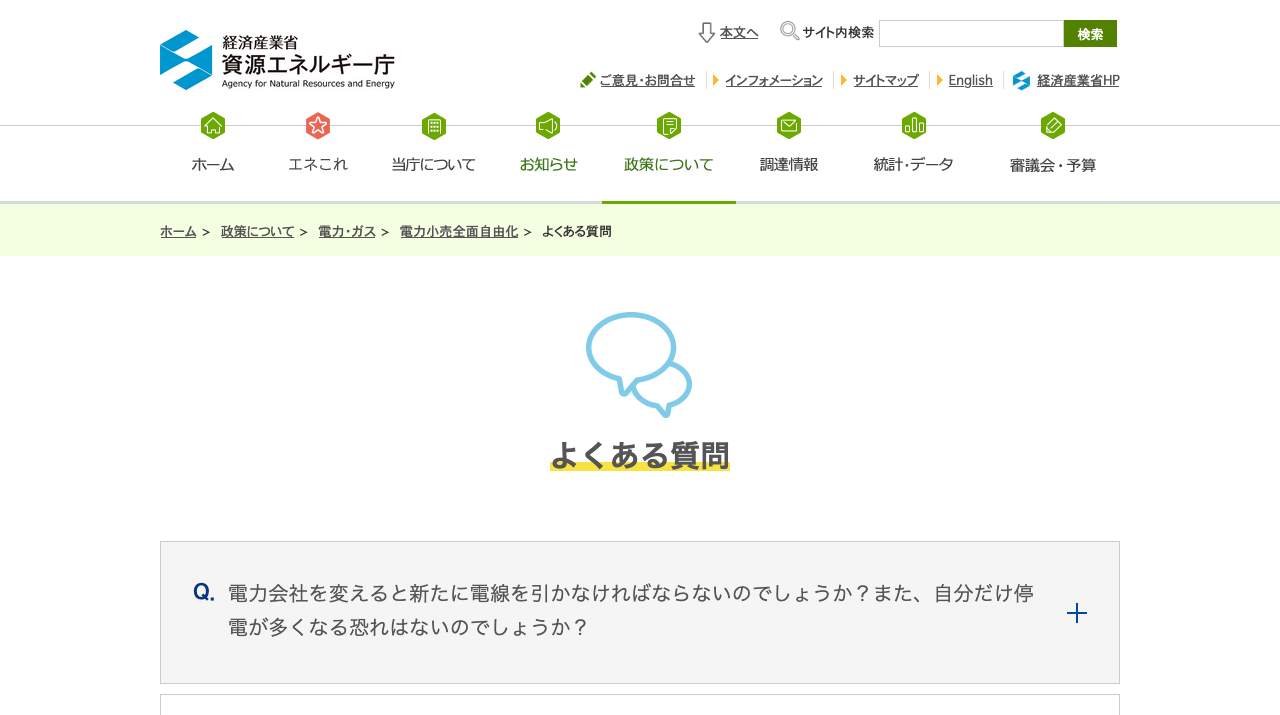The image size is (1280, 715).
Task: Click the orange arrow before サイトマップ
Action: point(844,80)
